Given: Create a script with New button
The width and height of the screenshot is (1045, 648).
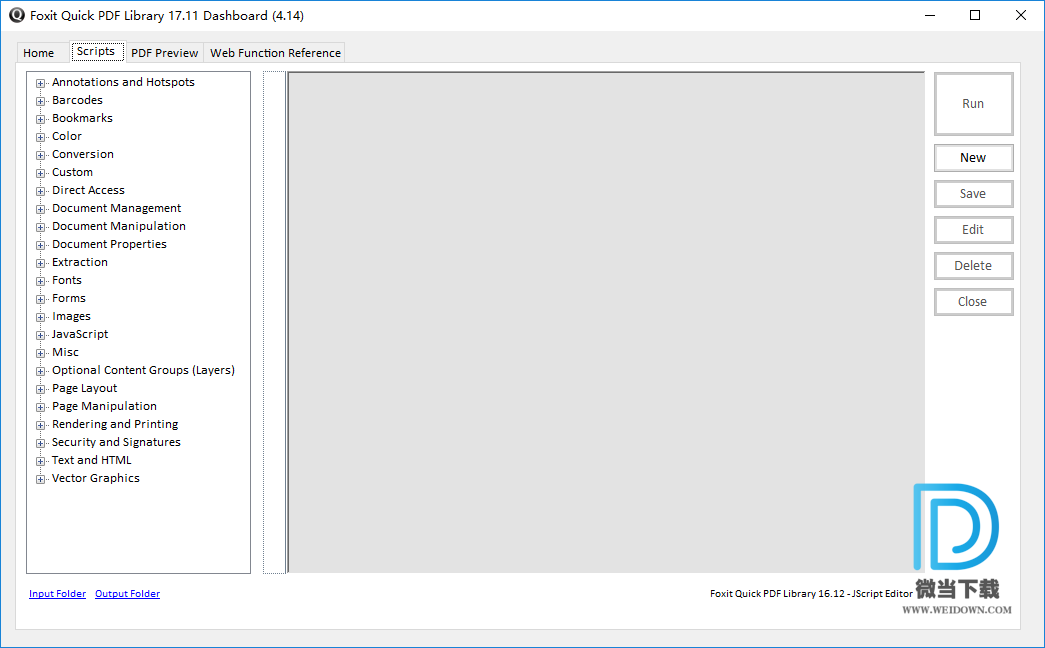Looking at the screenshot, I should tap(973, 158).
